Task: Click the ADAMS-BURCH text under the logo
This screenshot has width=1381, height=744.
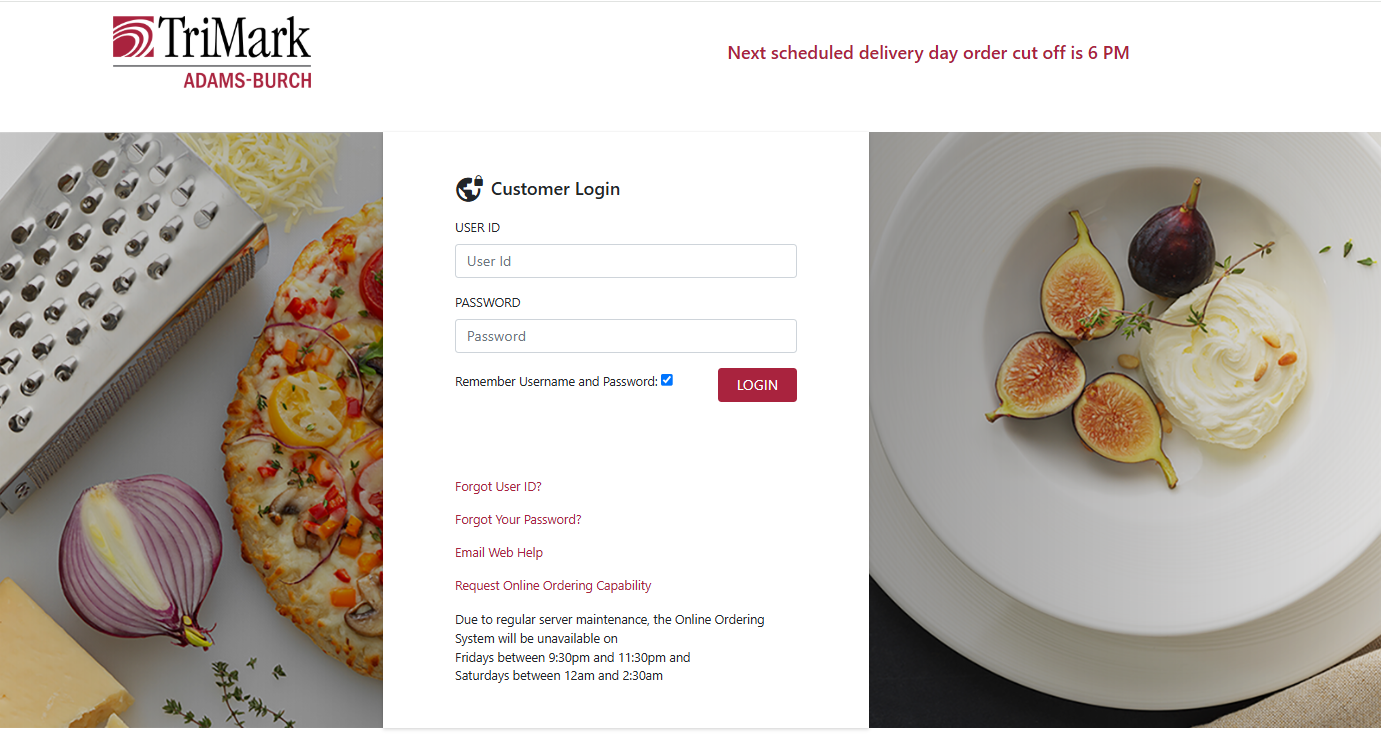Action: tap(247, 80)
